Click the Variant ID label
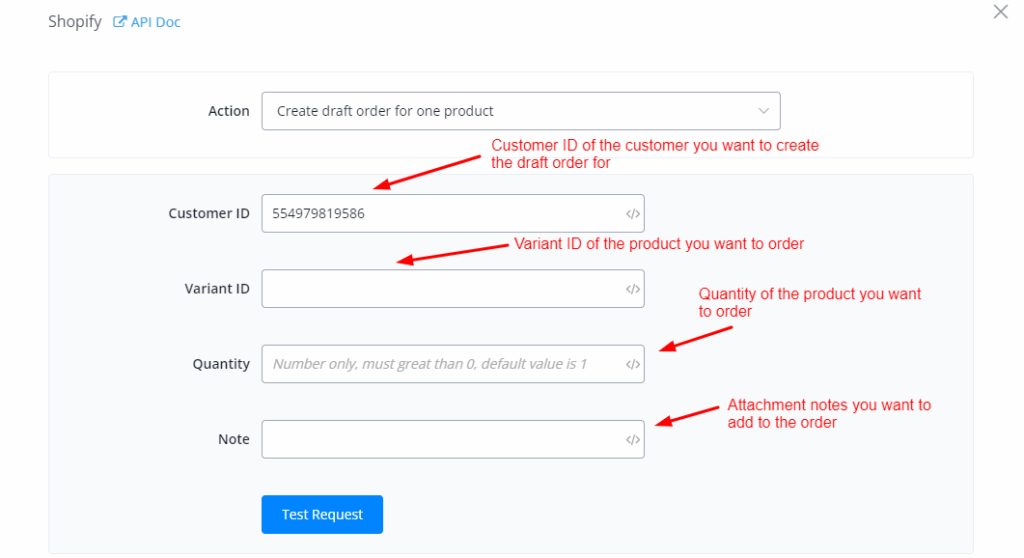This screenshot has height=558, width=1024. click(217, 289)
